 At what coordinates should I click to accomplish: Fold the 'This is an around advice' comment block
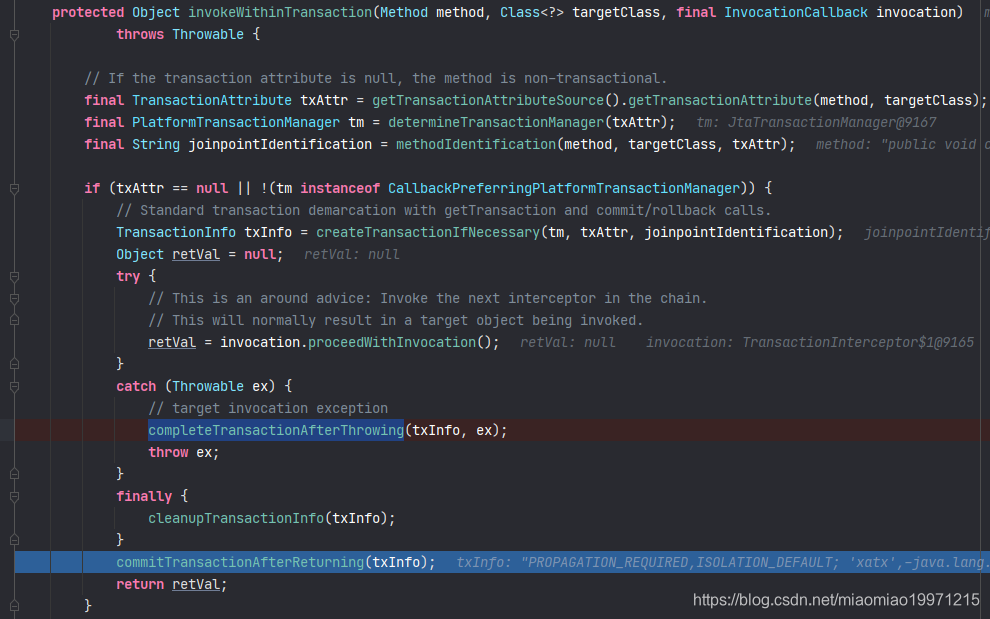tap(15, 299)
